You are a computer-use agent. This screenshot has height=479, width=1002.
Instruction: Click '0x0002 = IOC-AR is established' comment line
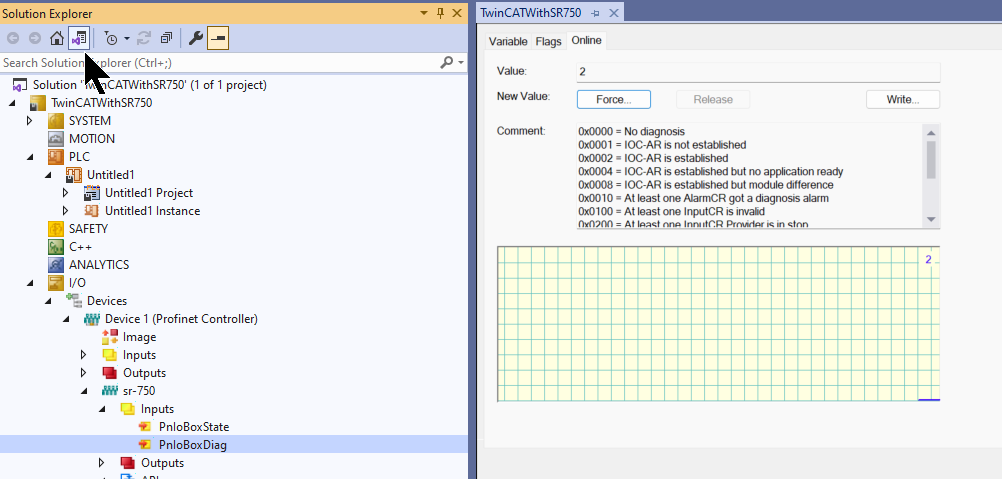pyautogui.click(x=653, y=158)
